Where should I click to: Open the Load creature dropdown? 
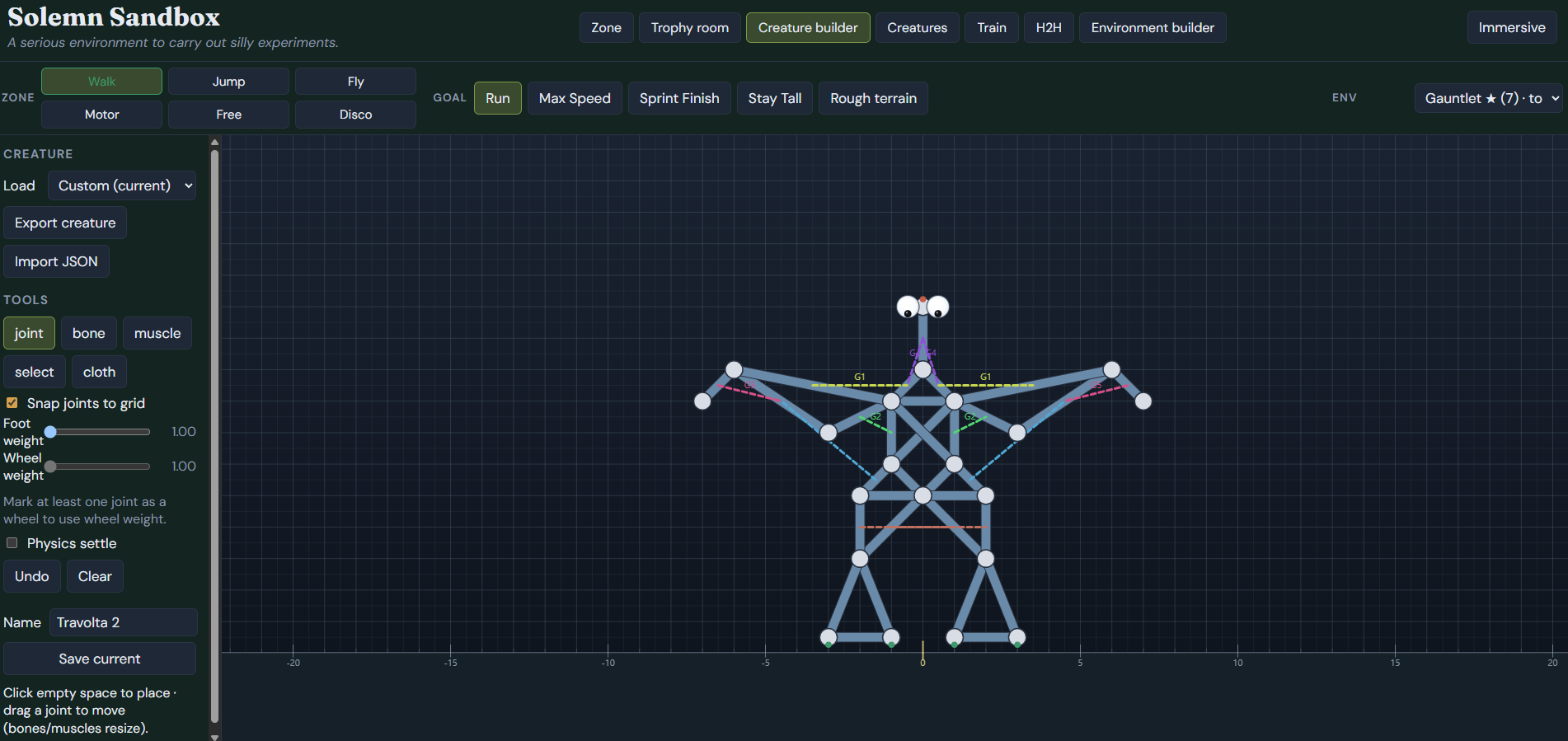click(122, 185)
